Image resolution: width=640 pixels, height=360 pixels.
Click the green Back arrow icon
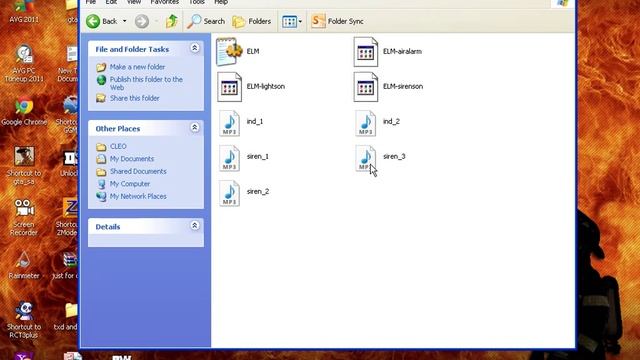pos(93,21)
